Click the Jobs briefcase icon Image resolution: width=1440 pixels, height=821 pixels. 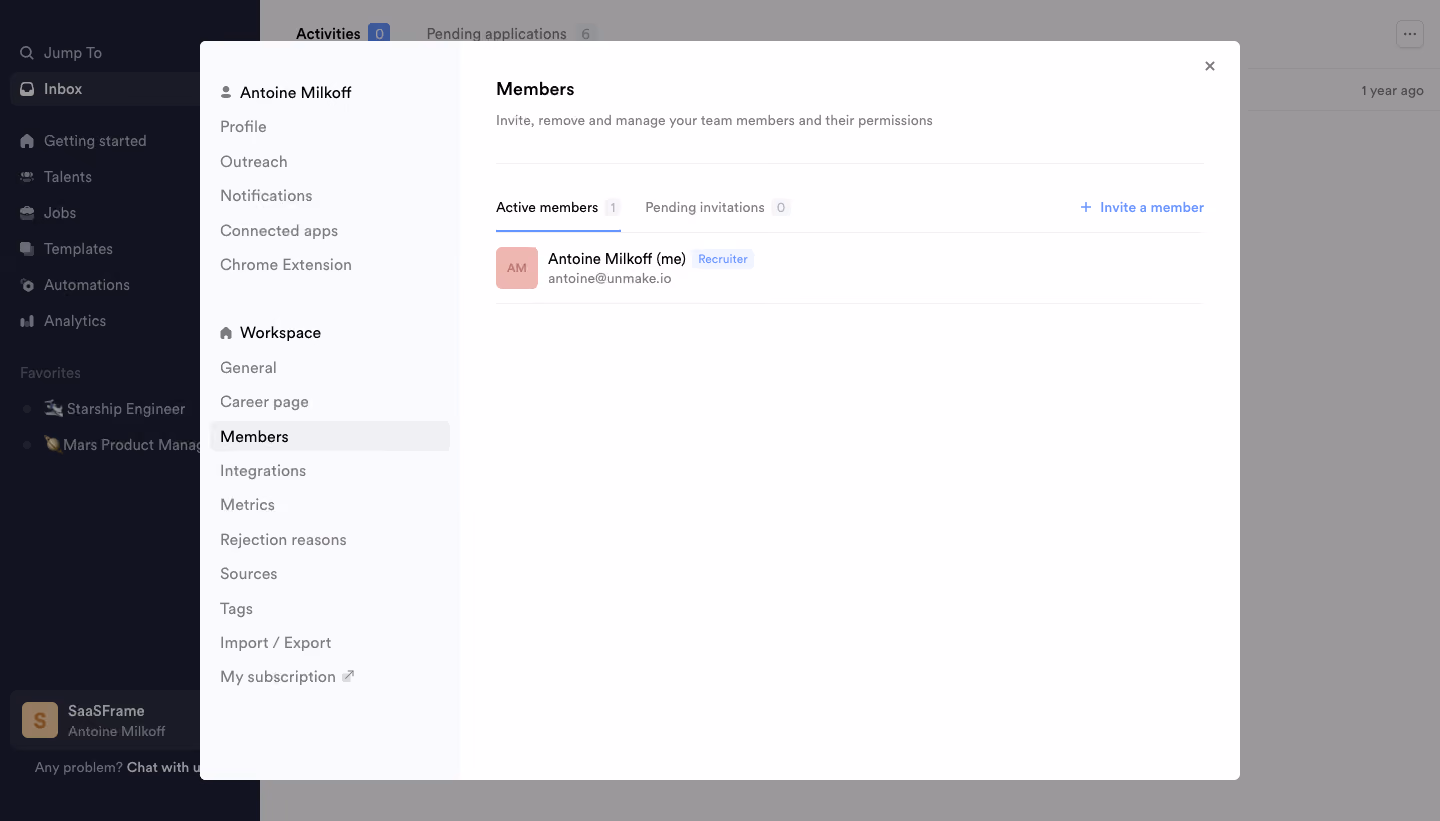click(27, 213)
